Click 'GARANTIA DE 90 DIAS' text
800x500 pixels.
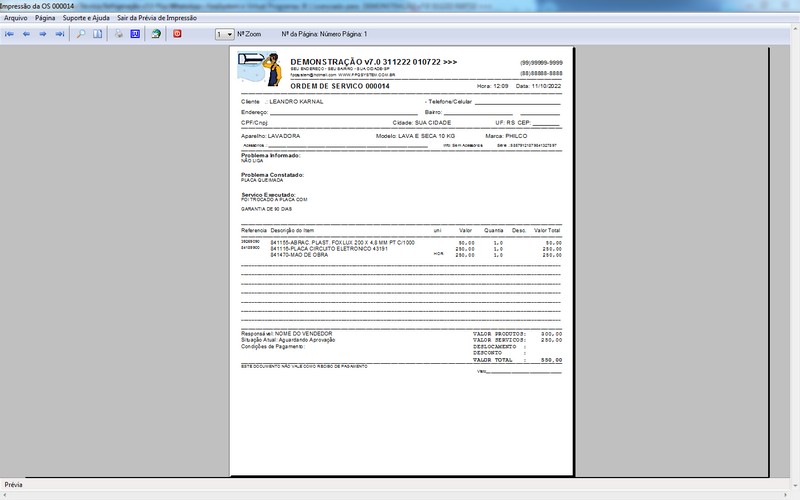point(266,209)
